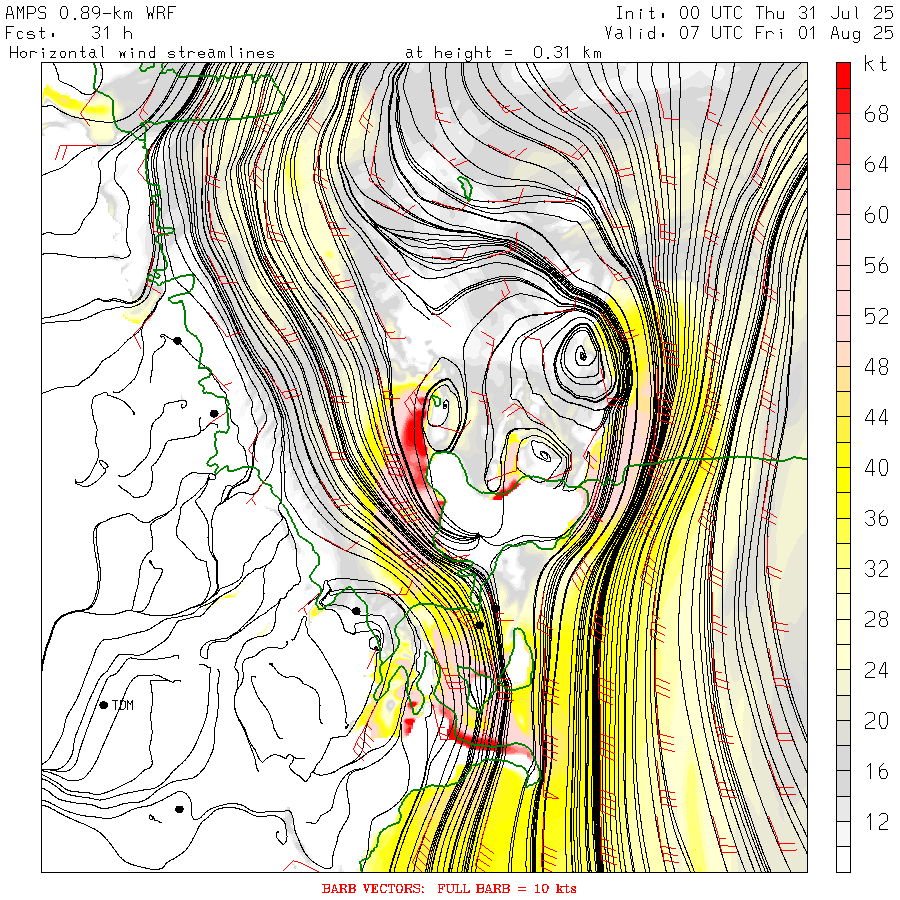Pick the bright yellow colorbar swatch between 40 and 44

coord(843,455)
